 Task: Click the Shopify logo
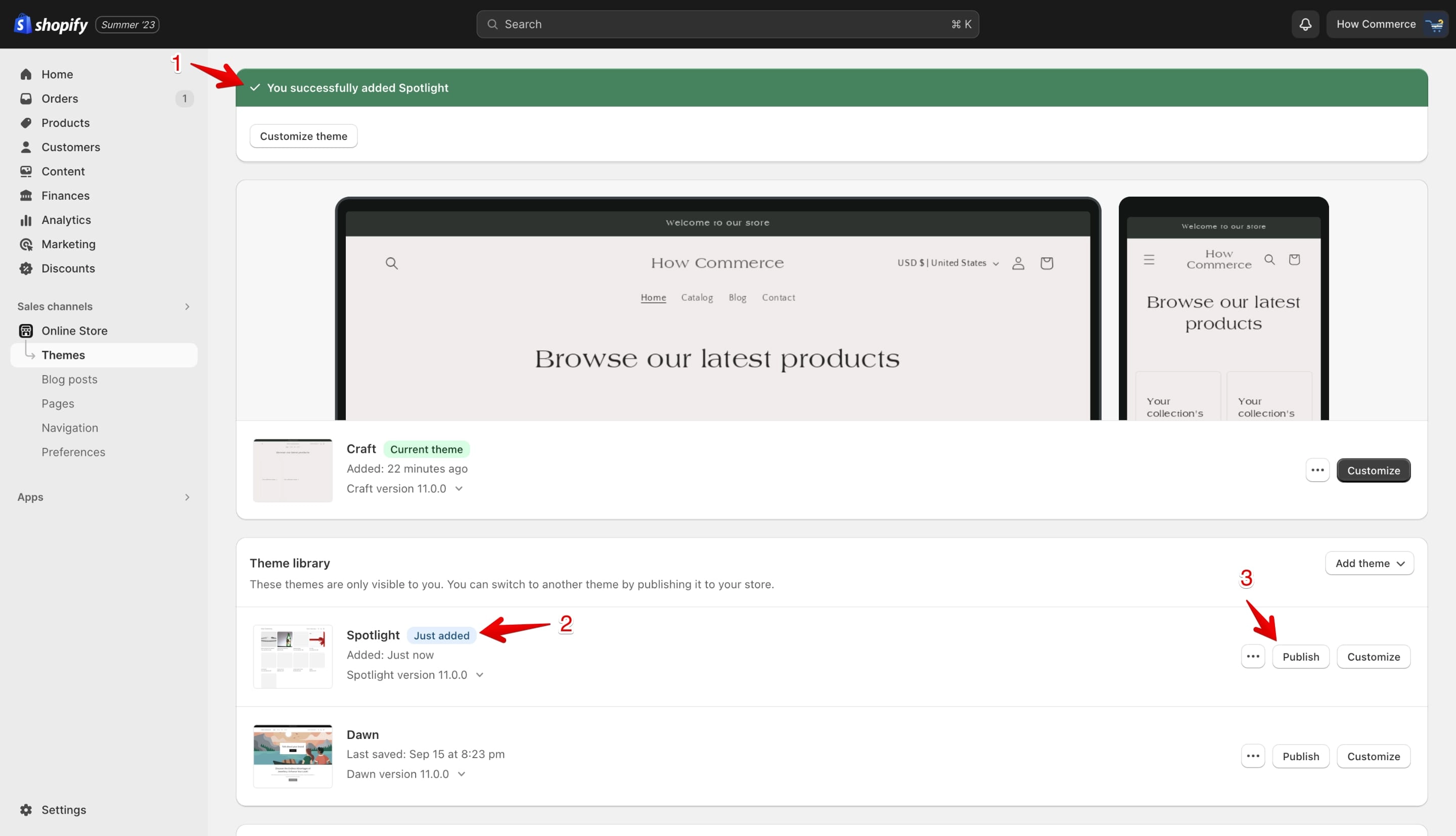click(x=51, y=24)
